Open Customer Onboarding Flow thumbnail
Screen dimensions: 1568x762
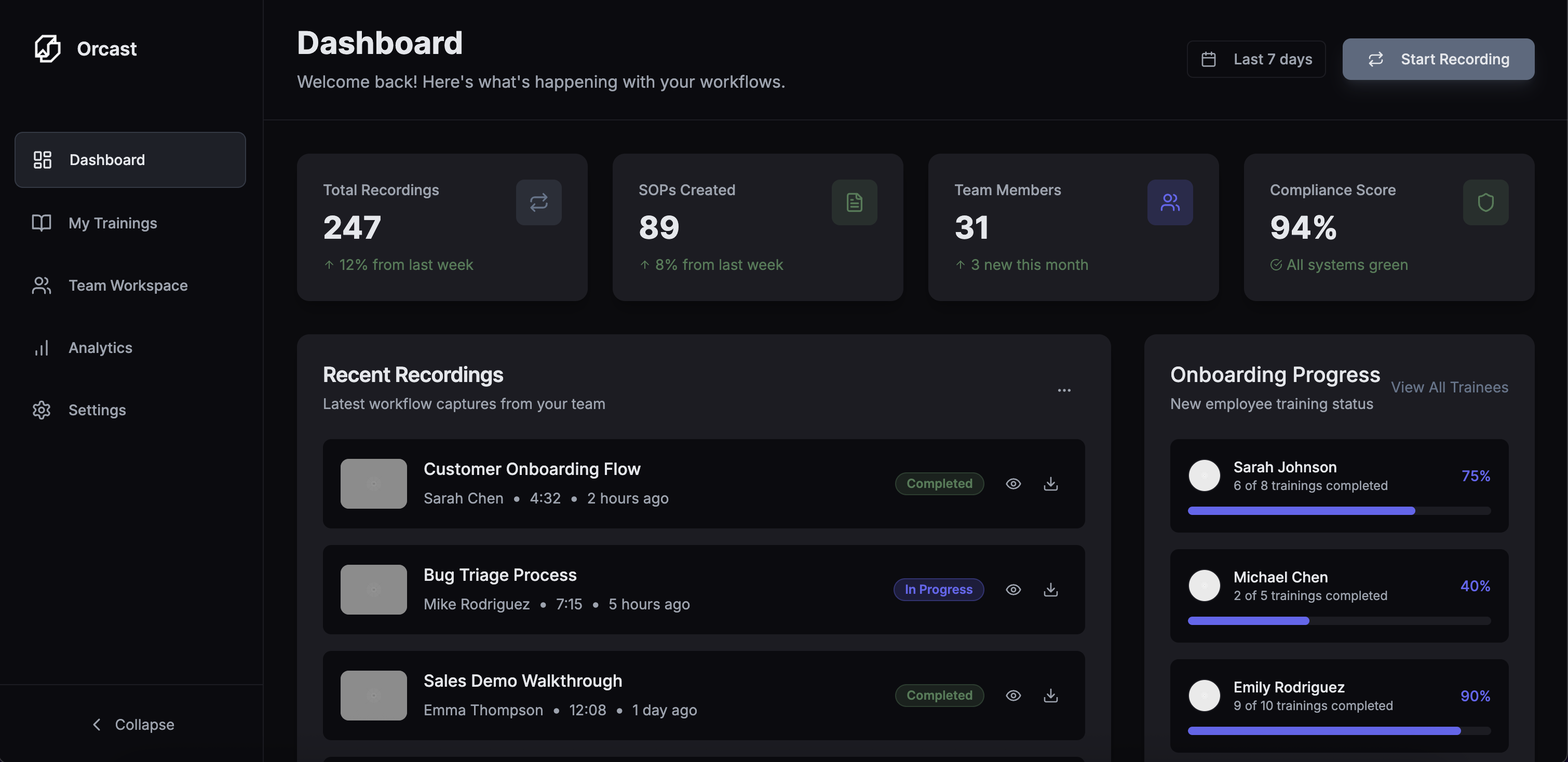373,483
